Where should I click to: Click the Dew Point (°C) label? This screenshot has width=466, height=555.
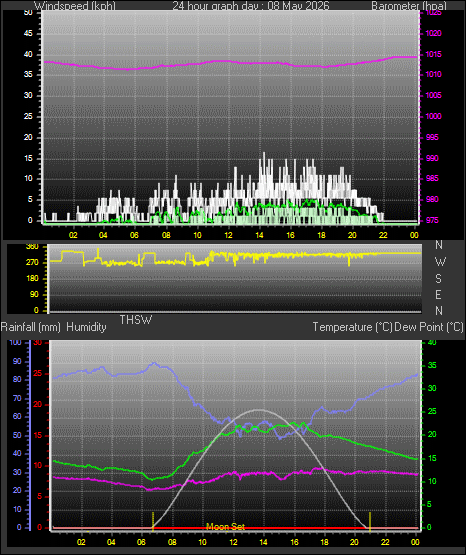(429, 327)
